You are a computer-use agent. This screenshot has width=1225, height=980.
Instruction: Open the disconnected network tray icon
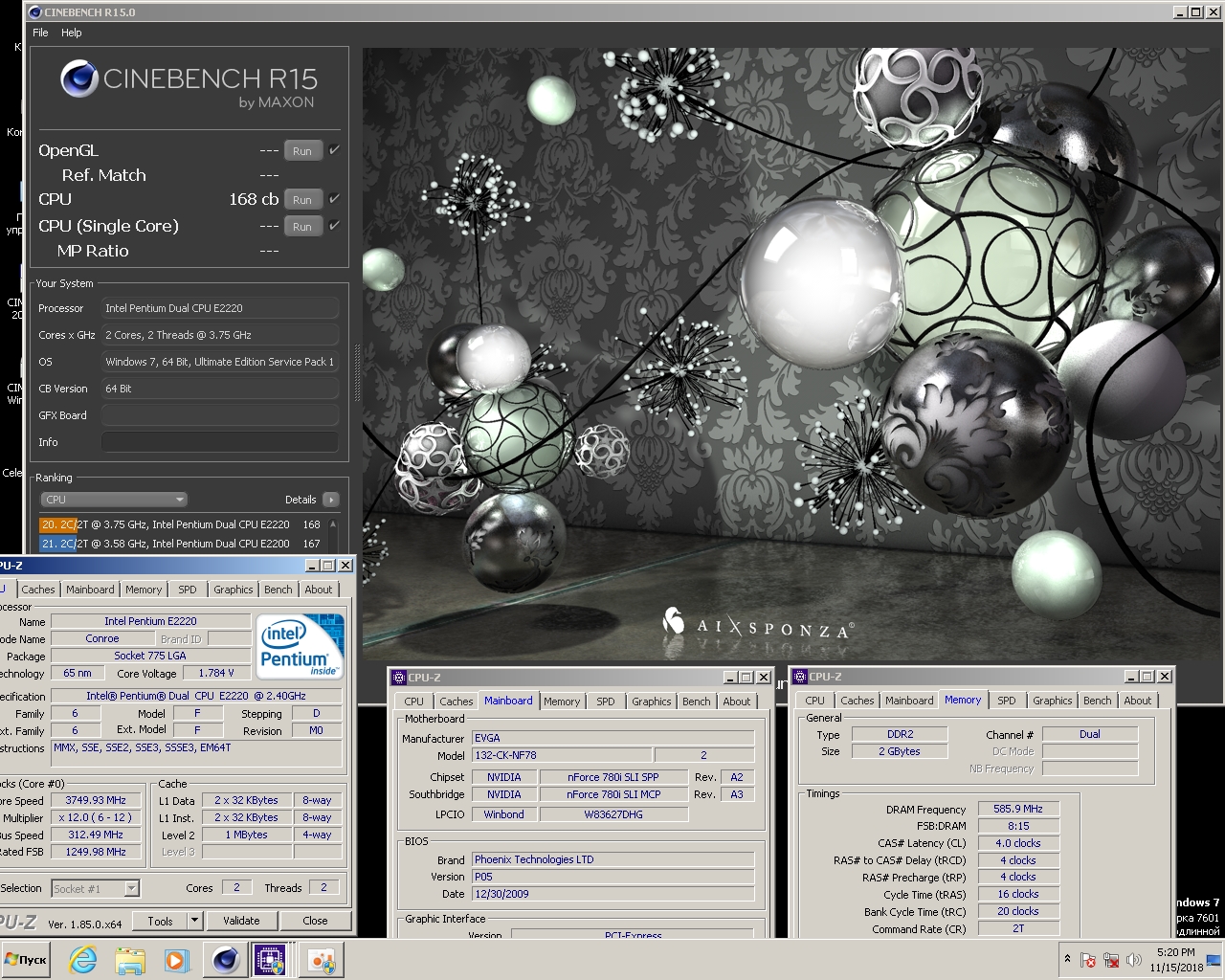click(x=1111, y=960)
